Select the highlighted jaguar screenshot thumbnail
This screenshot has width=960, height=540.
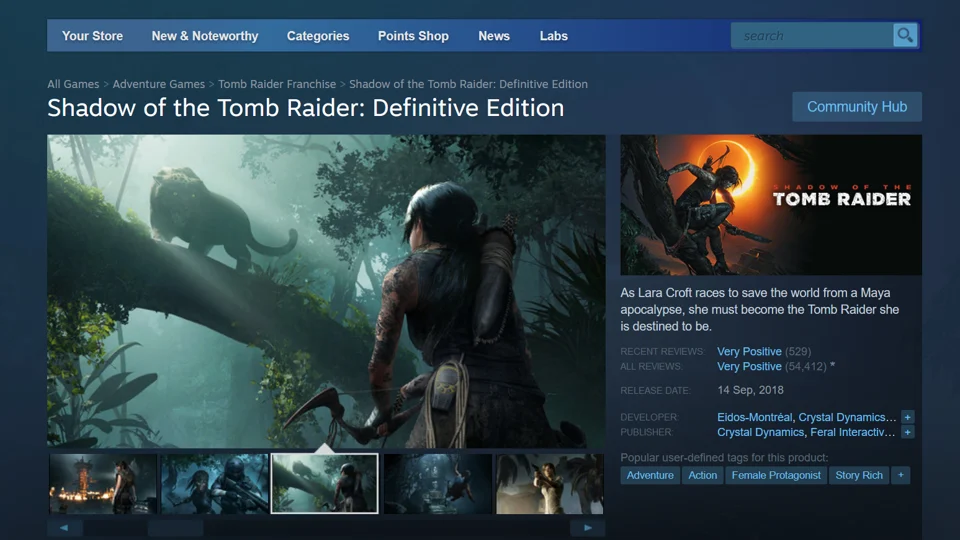(324, 483)
